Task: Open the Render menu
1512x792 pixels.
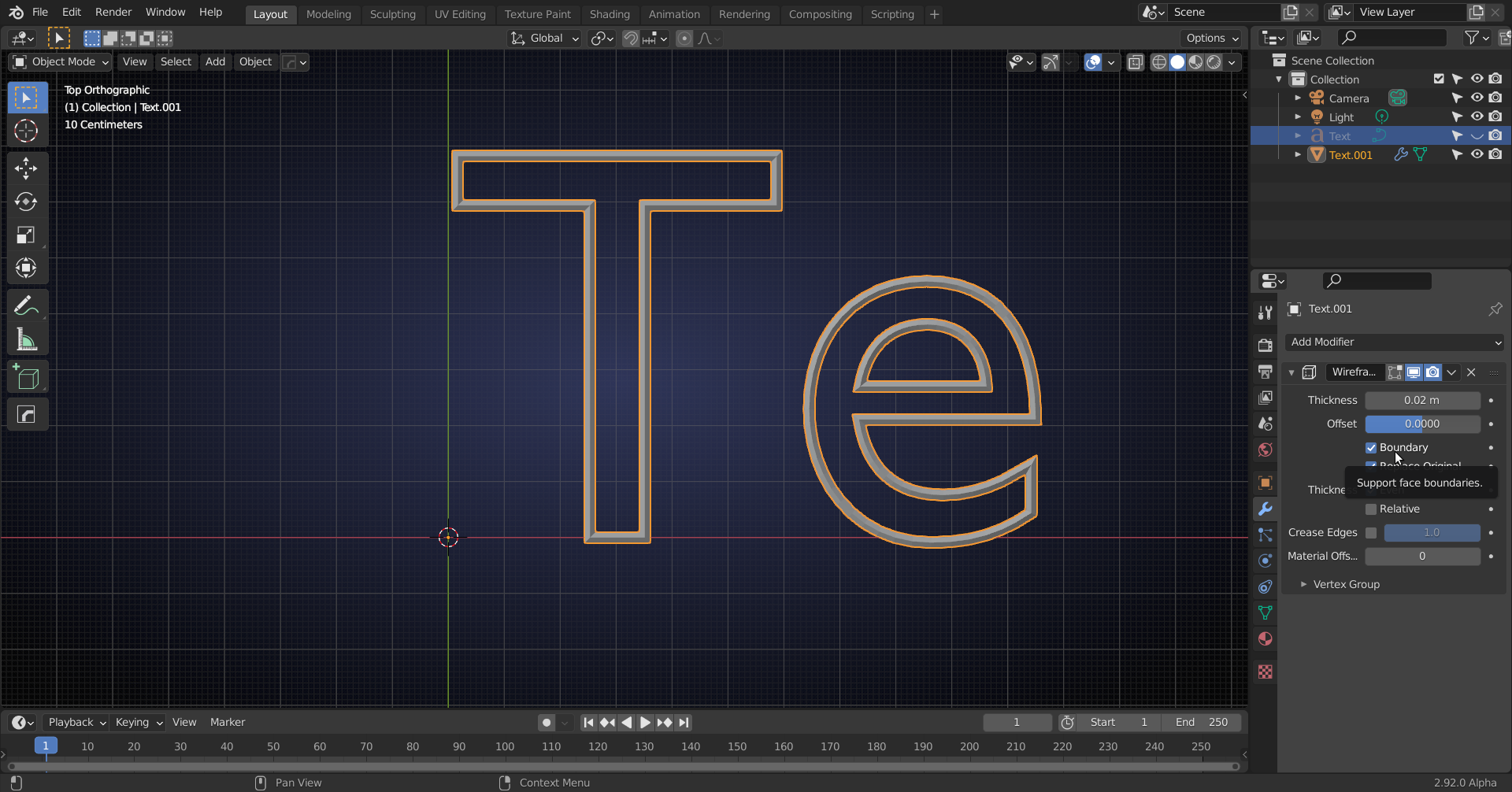Action: click(113, 13)
